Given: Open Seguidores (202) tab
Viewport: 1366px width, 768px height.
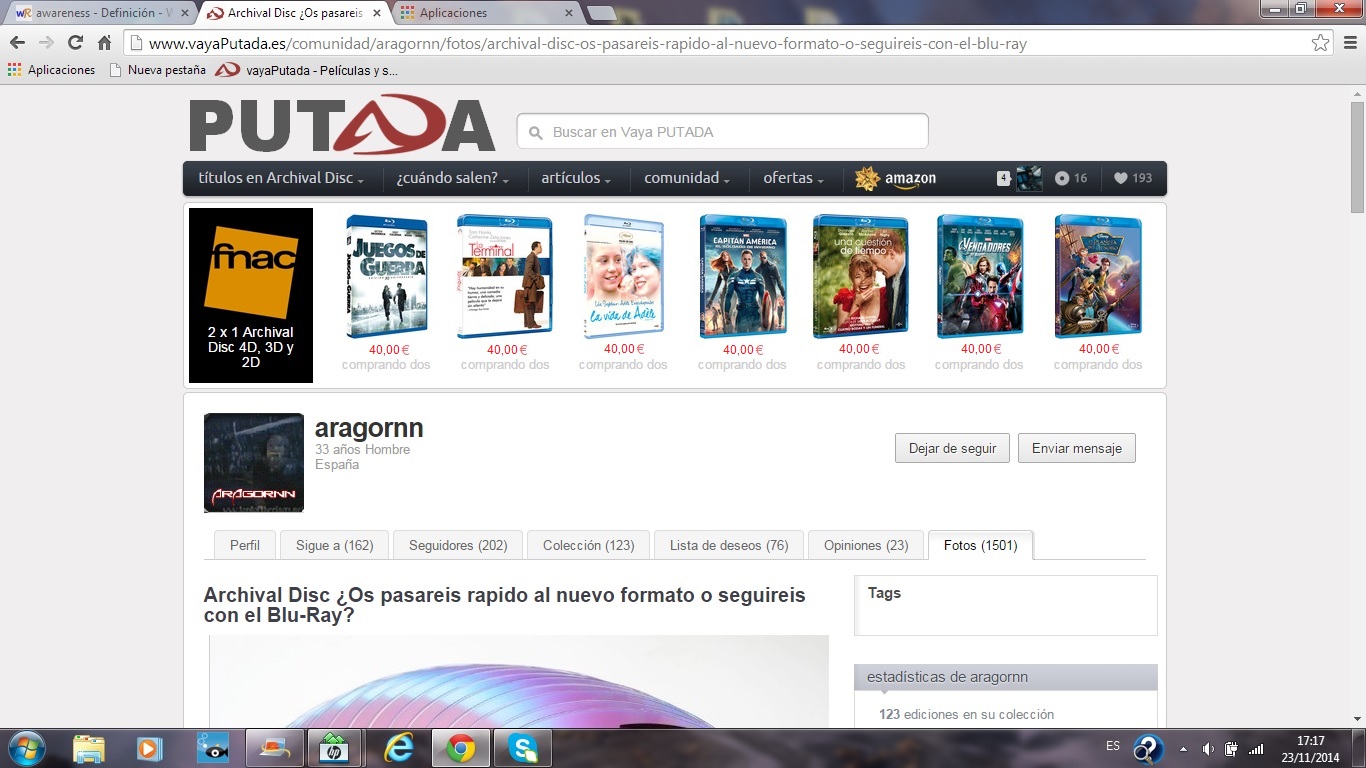Looking at the screenshot, I should (x=458, y=545).
